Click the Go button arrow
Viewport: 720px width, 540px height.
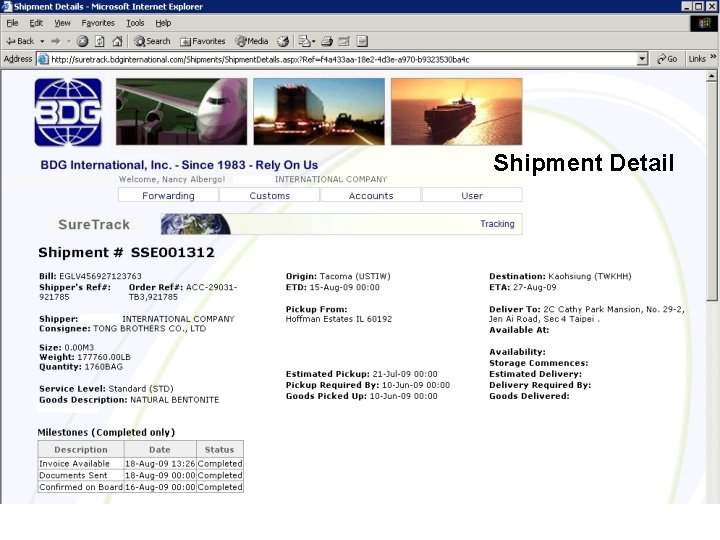(x=667, y=59)
